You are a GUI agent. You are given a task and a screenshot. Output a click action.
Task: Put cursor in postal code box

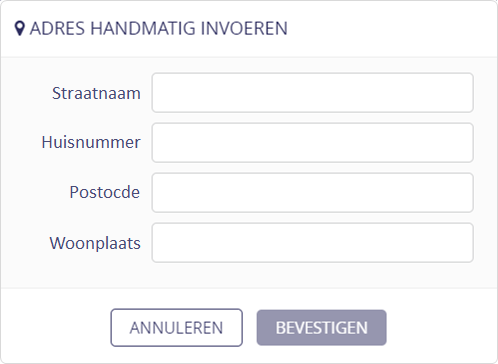[x=313, y=193]
